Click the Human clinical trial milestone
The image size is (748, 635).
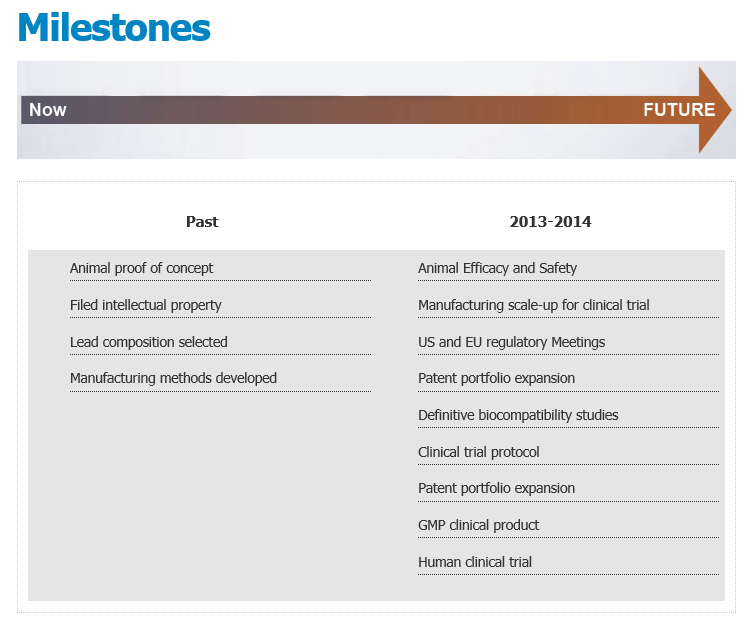pyautogui.click(x=475, y=562)
